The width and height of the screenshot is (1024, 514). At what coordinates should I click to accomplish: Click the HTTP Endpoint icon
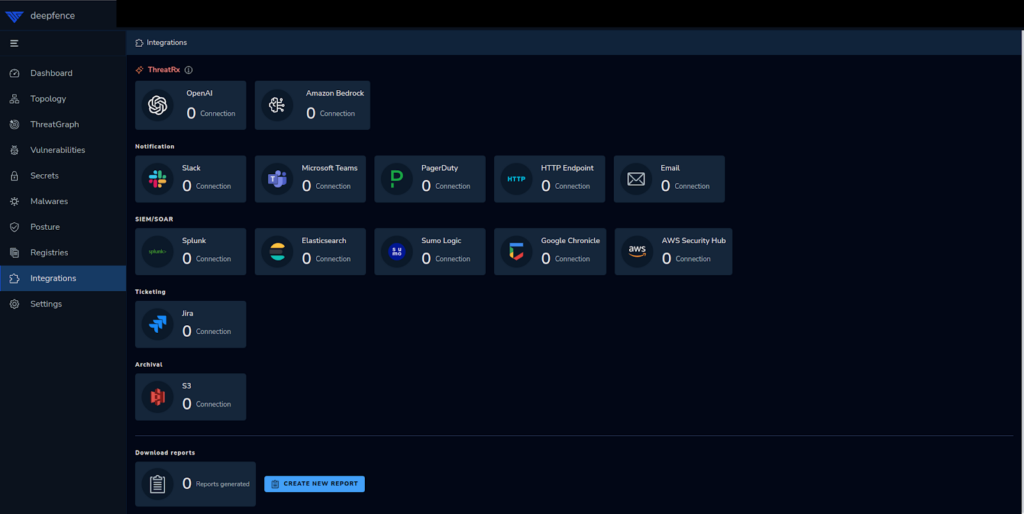[516, 179]
